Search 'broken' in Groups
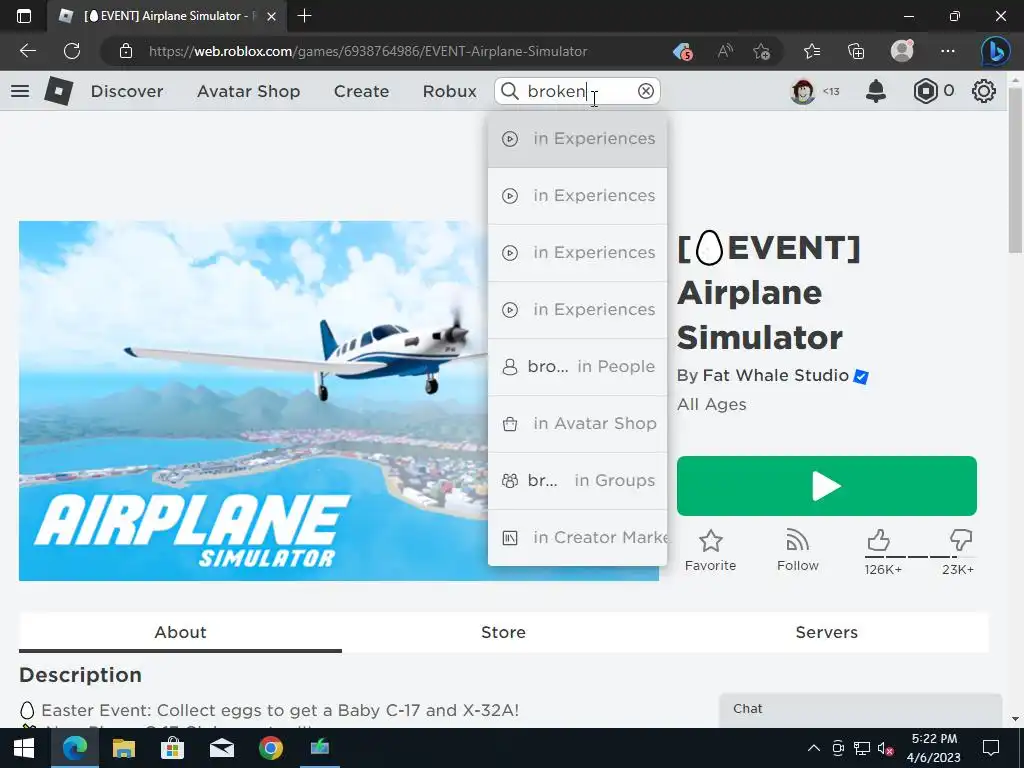1024x768 pixels. [x=577, y=480]
